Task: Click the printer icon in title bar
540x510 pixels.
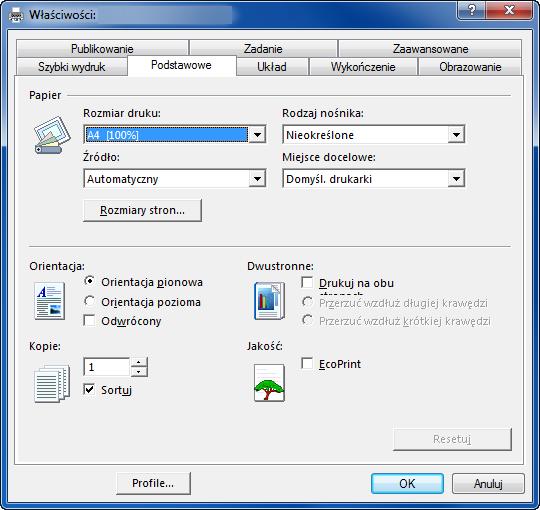Action: click(x=15, y=15)
